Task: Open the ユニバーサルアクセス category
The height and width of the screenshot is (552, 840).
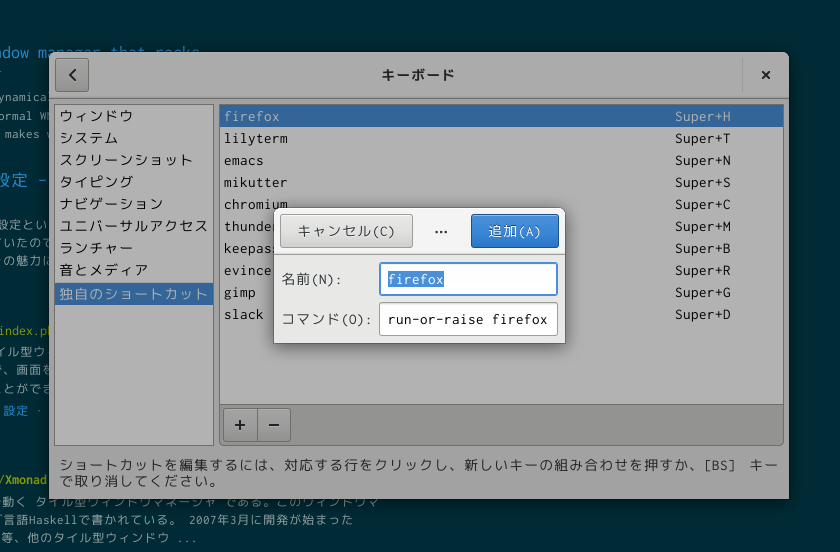Action: coord(134,226)
